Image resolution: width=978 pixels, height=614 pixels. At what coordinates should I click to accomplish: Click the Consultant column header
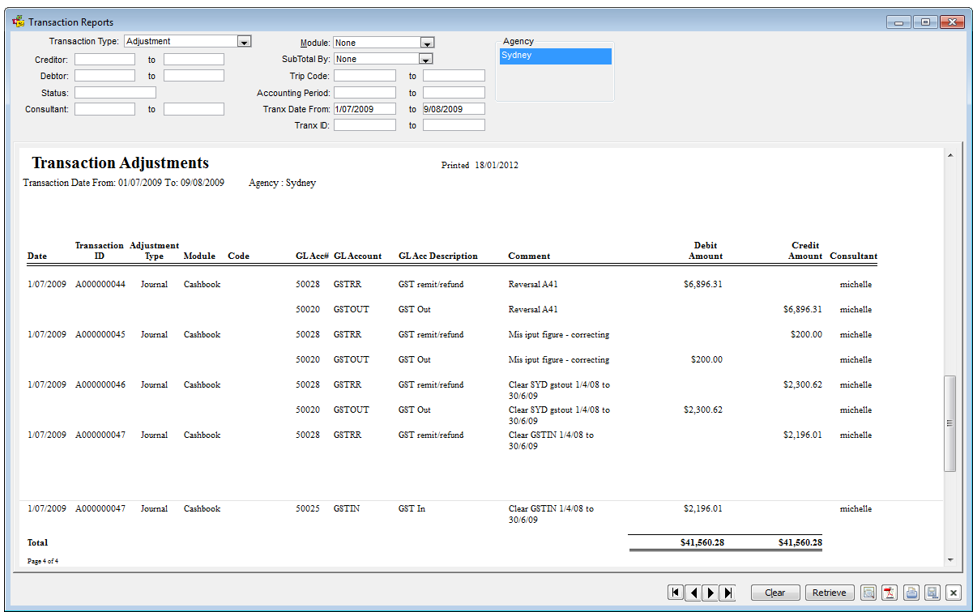(853, 256)
